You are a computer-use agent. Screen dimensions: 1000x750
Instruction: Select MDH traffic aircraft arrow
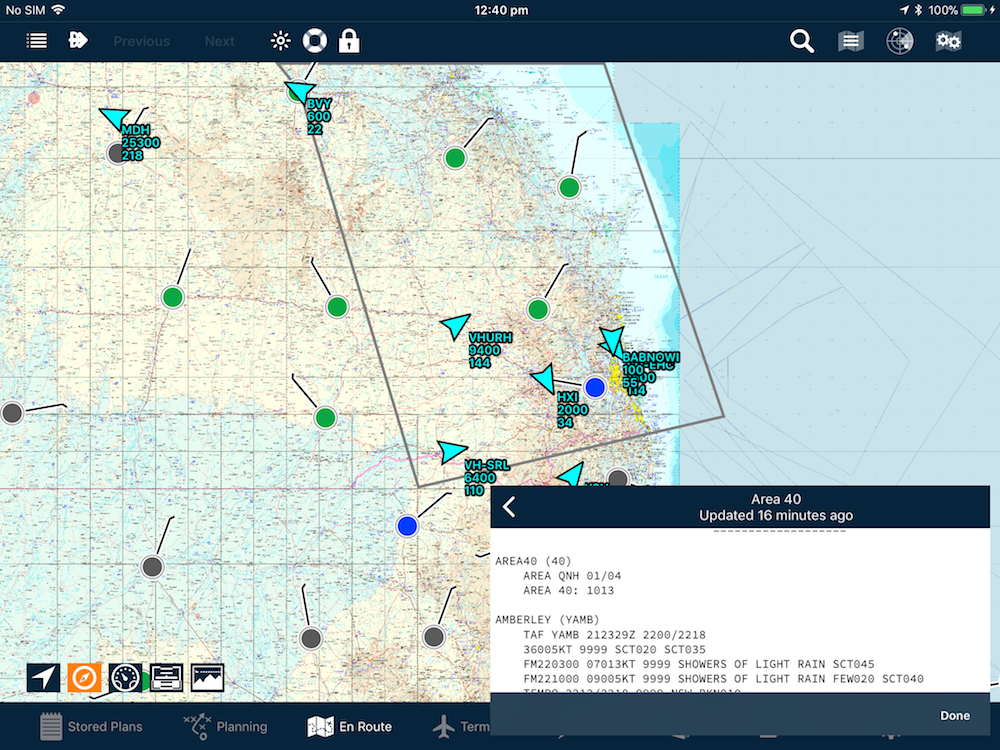point(115,119)
